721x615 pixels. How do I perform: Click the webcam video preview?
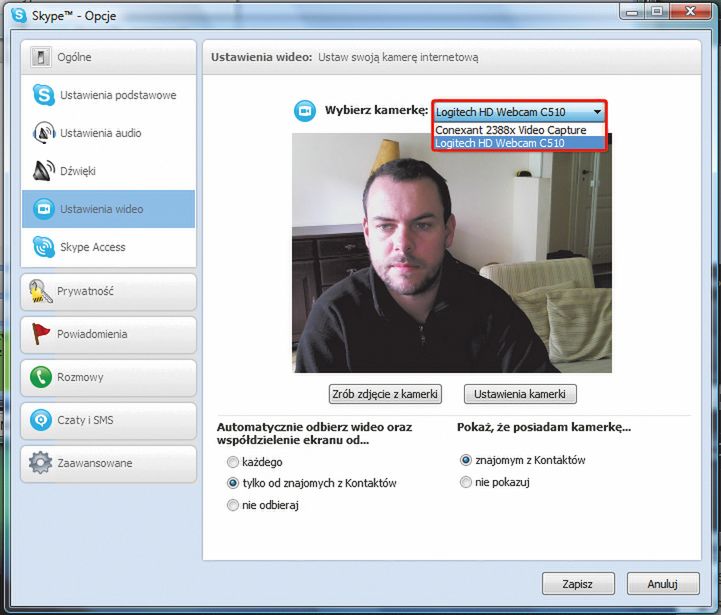pos(452,253)
